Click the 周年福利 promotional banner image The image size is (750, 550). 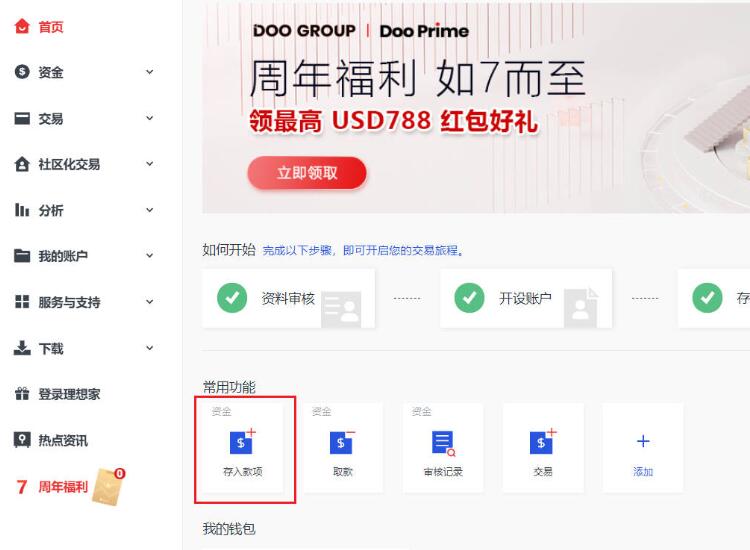tap(476, 108)
